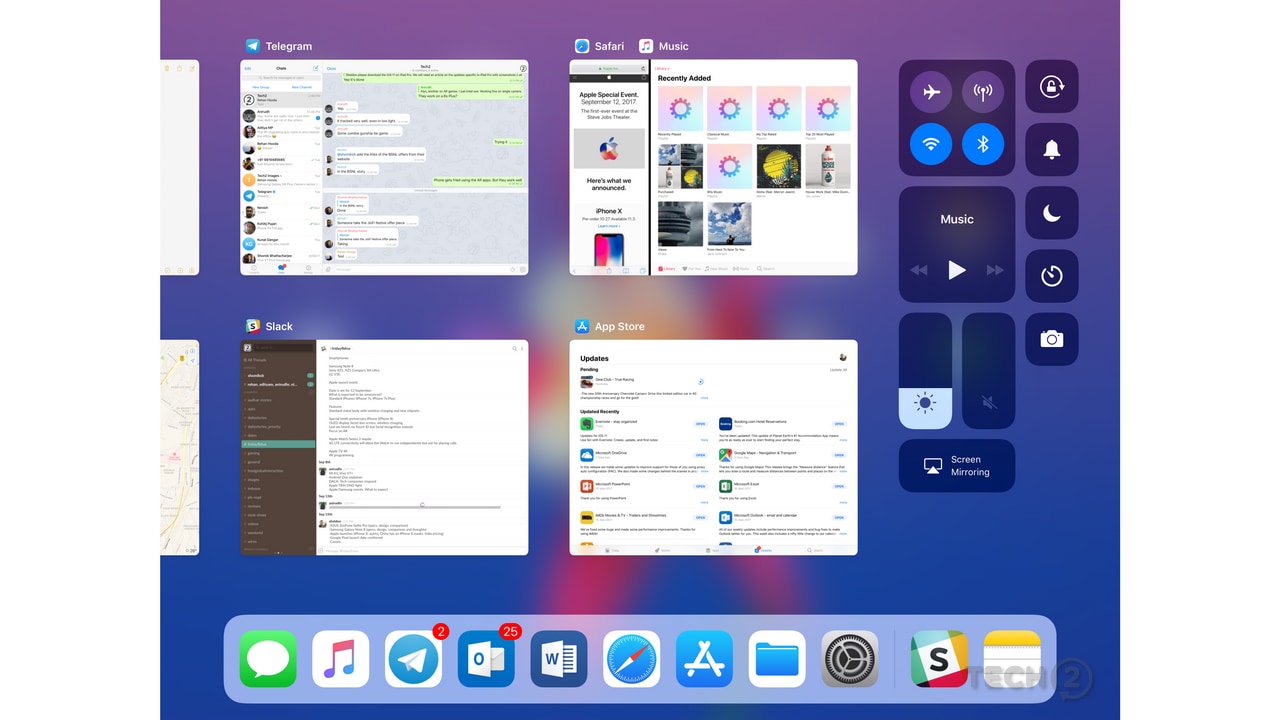Switch to the Slack app card
Screen dimensions: 1280x720
point(384,447)
